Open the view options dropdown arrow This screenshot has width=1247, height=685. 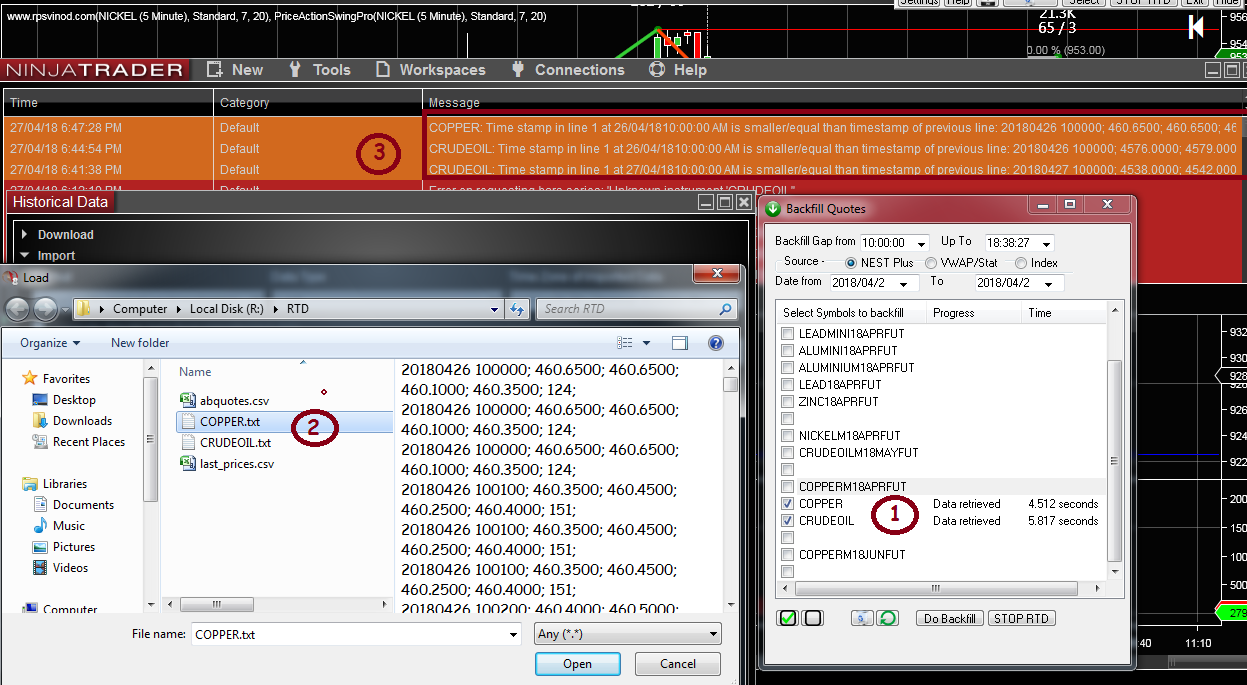(645, 343)
